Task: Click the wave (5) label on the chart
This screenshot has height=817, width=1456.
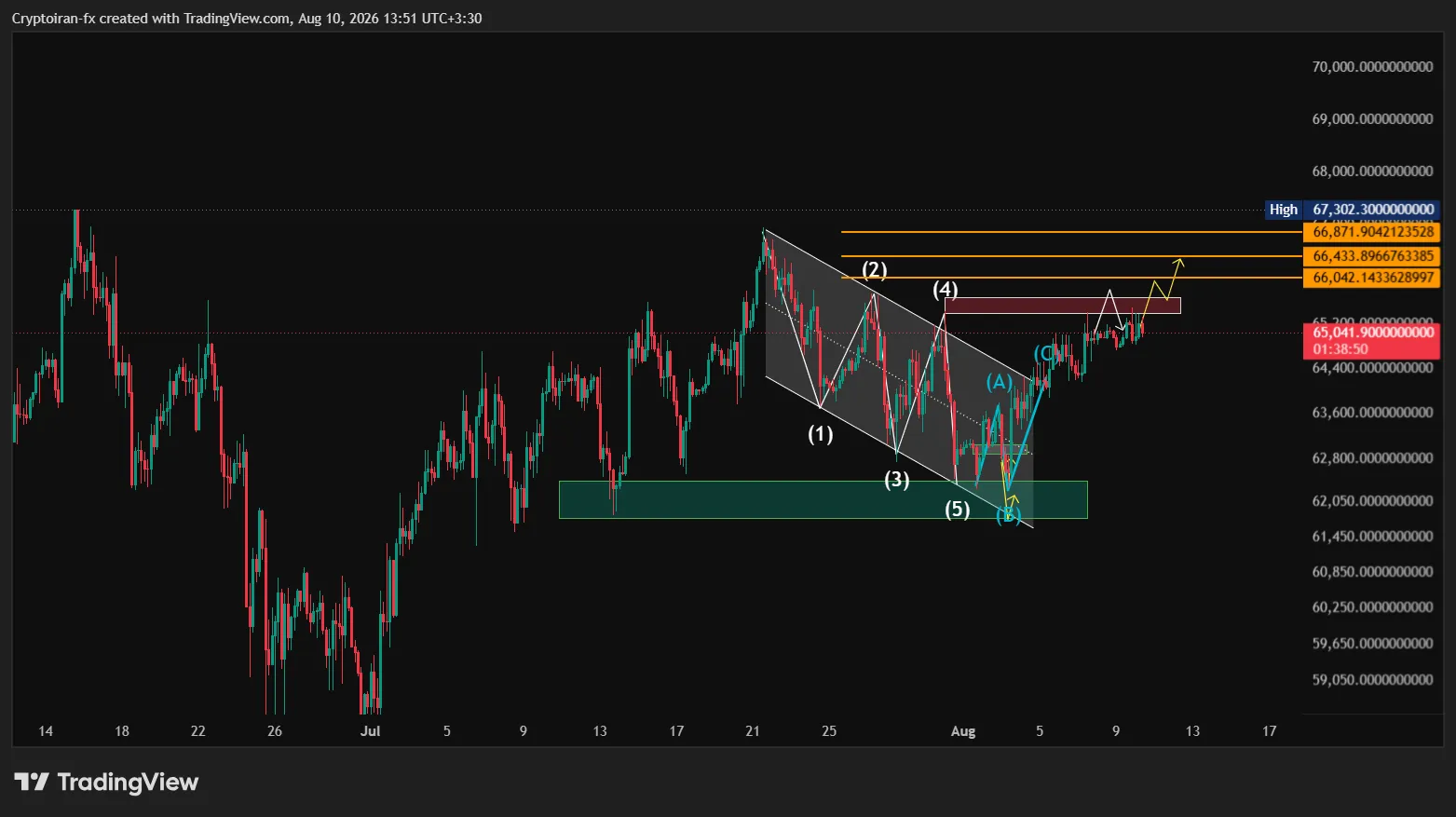Action: pos(958,510)
